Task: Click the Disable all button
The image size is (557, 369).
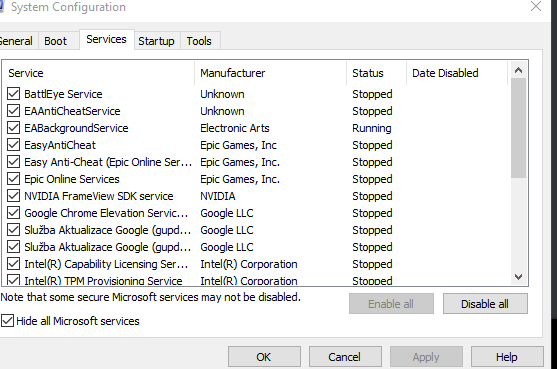Action: (x=485, y=304)
